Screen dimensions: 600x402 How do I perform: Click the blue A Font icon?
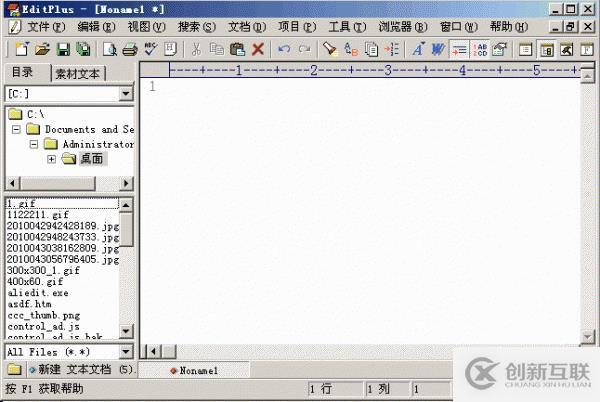418,49
